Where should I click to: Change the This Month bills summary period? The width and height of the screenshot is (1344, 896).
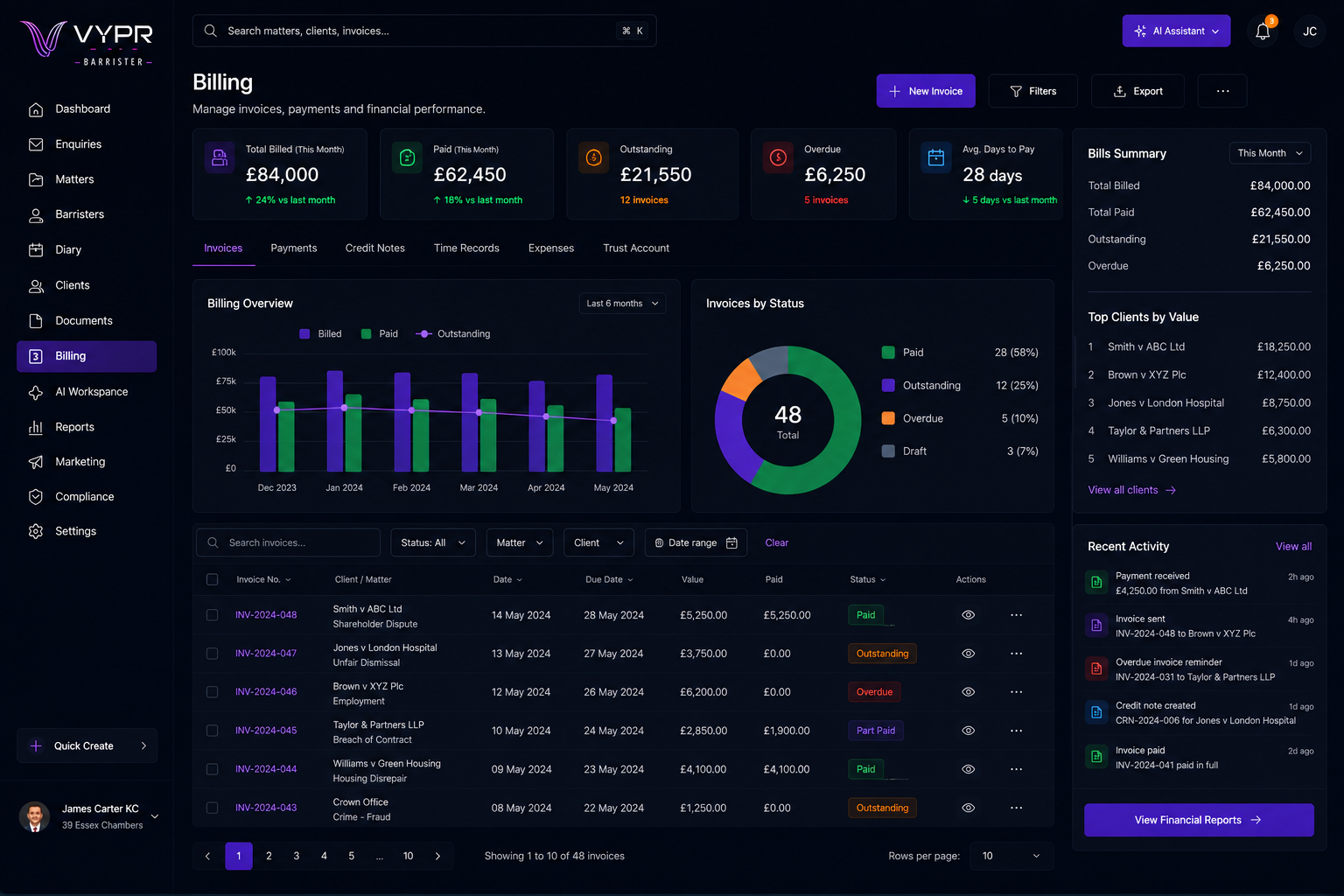(x=1270, y=153)
